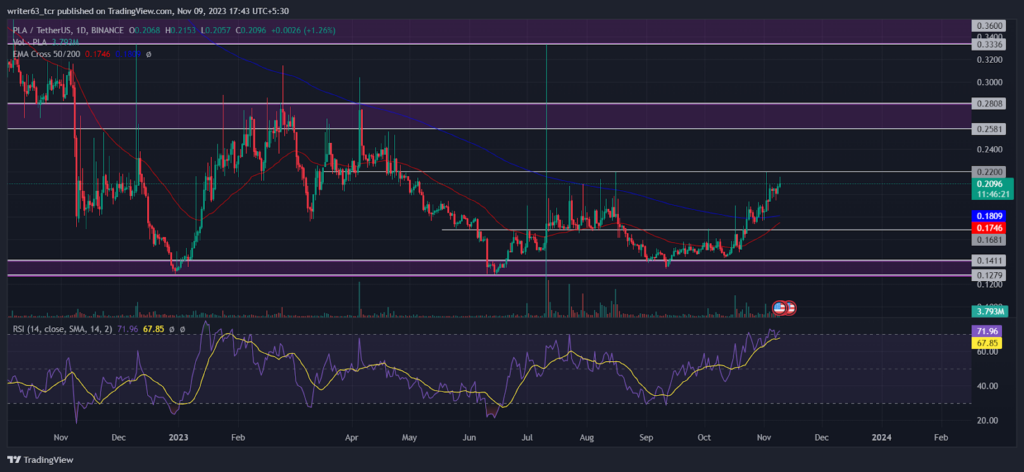
Task: Select the horizontal line drawn at 0.1681
Action: pos(705,230)
